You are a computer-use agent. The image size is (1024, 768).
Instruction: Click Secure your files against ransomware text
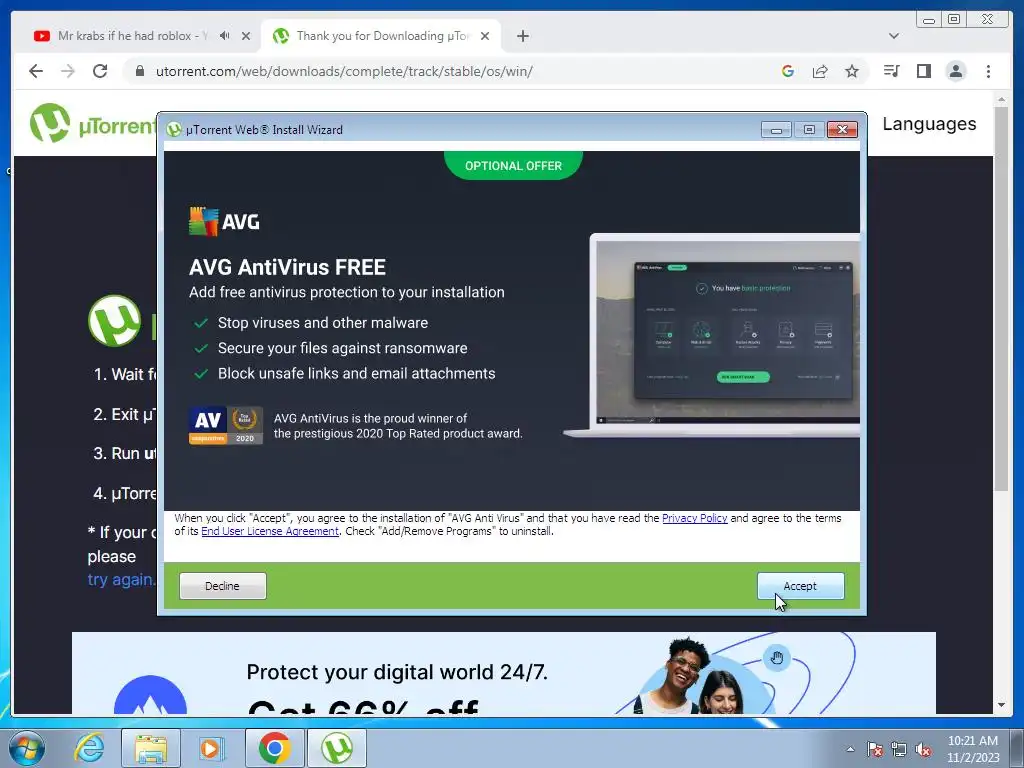click(342, 348)
